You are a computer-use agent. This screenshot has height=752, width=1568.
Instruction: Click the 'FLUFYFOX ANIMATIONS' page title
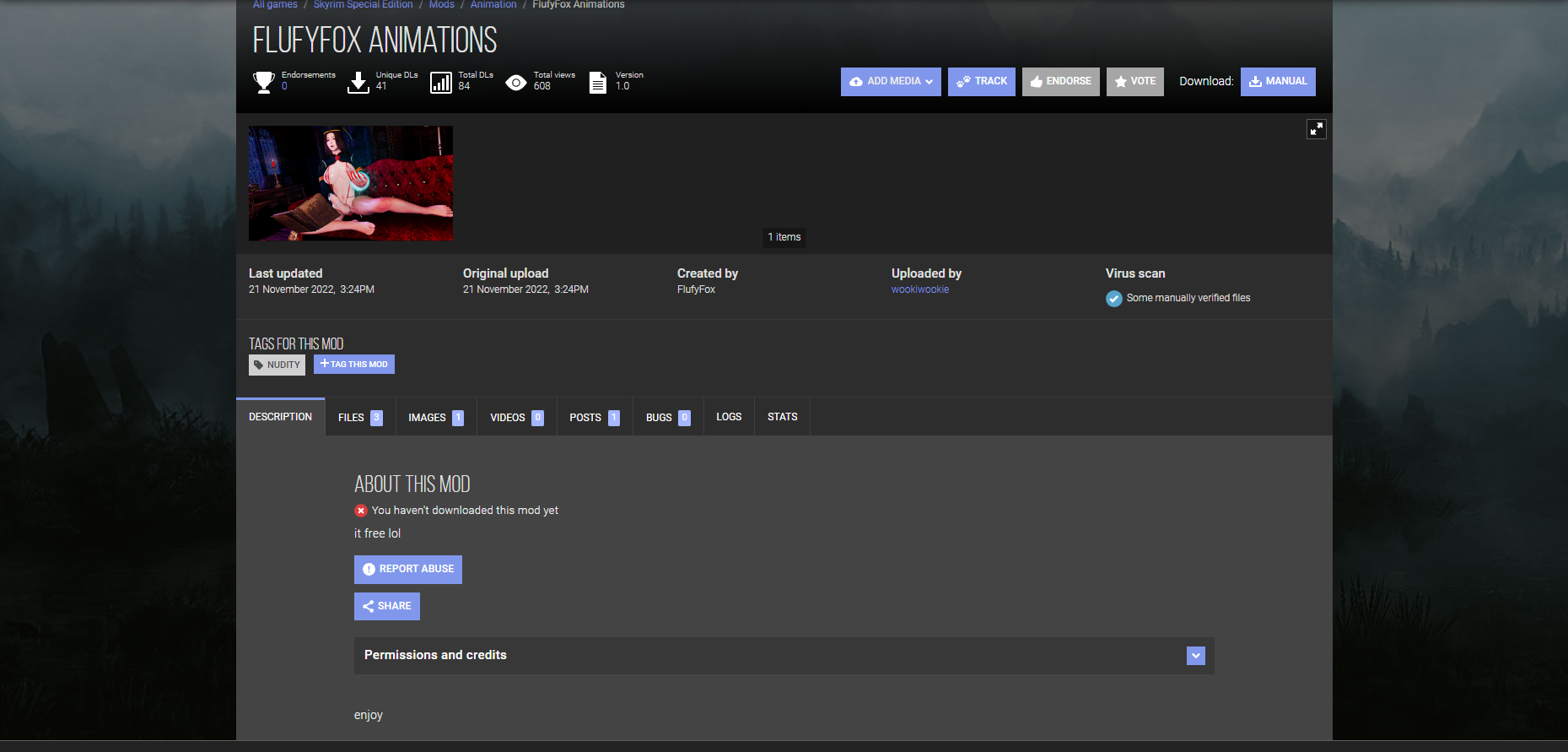point(375,41)
